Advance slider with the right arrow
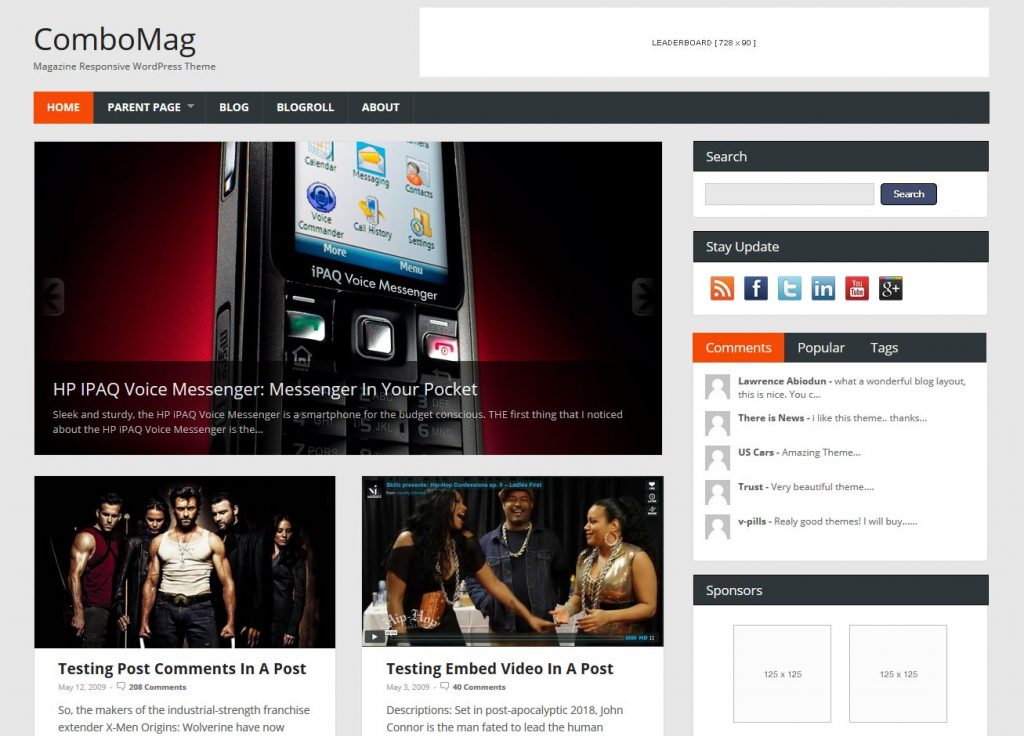This screenshot has height=736, width=1024. (x=643, y=296)
